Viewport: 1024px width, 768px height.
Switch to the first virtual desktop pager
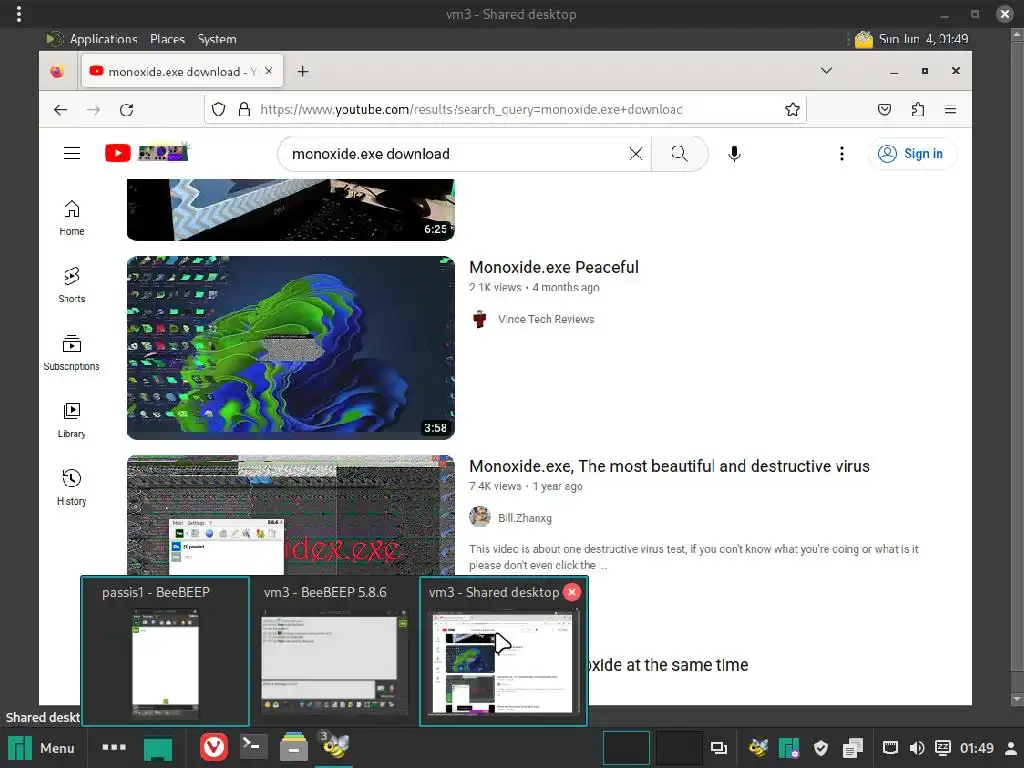(x=626, y=748)
